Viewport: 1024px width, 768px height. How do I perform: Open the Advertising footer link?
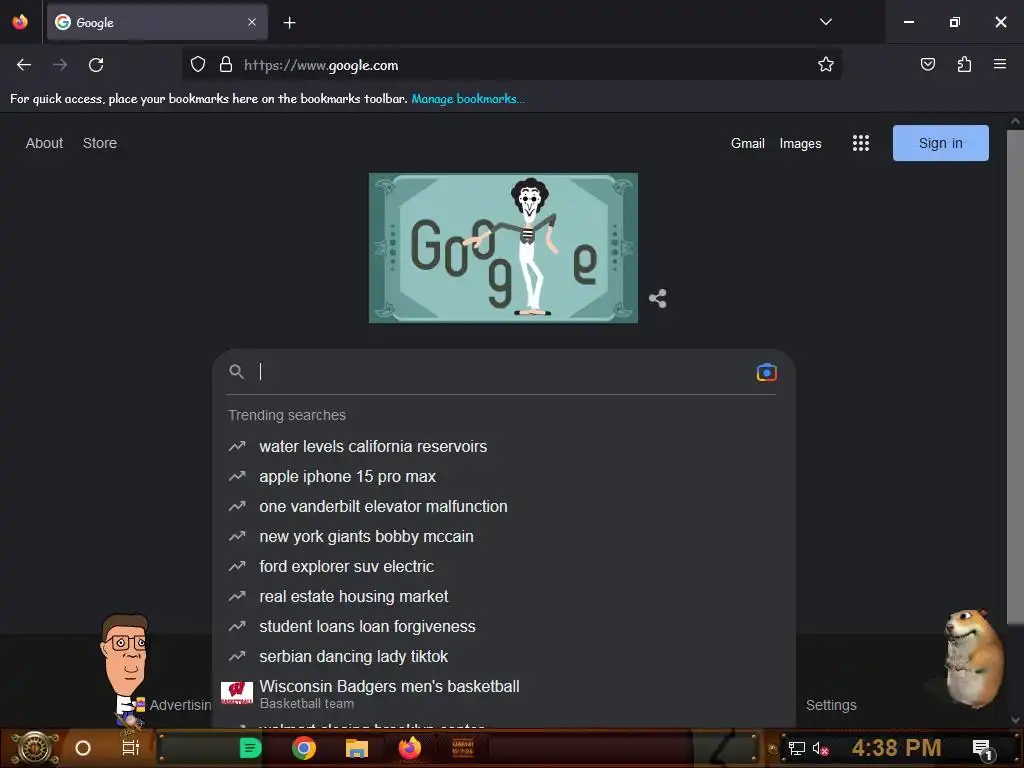180,705
